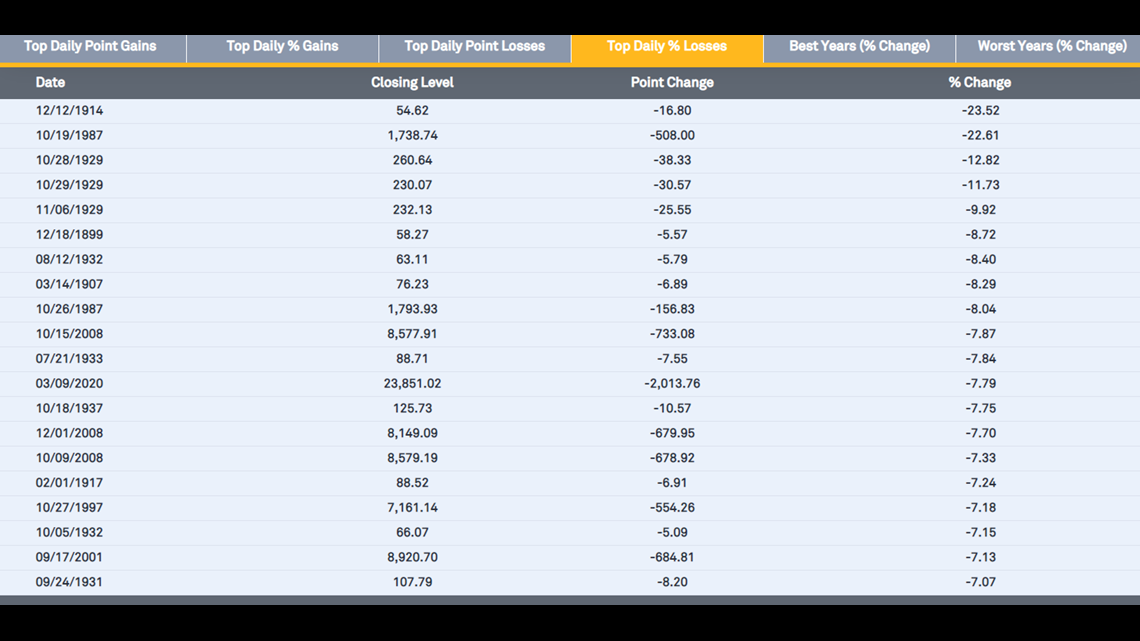The height and width of the screenshot is (641, 1140).
Task: View the Worst Years (% Change) tab
Action: [1051, 47]
